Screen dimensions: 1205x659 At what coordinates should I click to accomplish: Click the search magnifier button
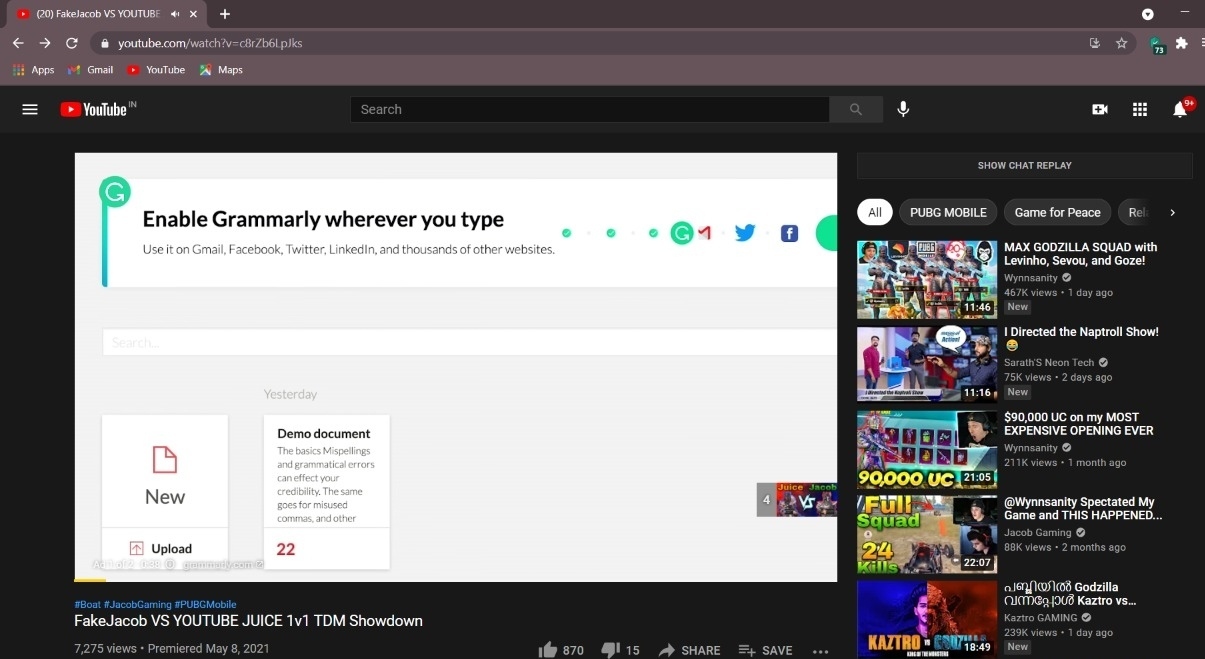click(x=856, y=109)
